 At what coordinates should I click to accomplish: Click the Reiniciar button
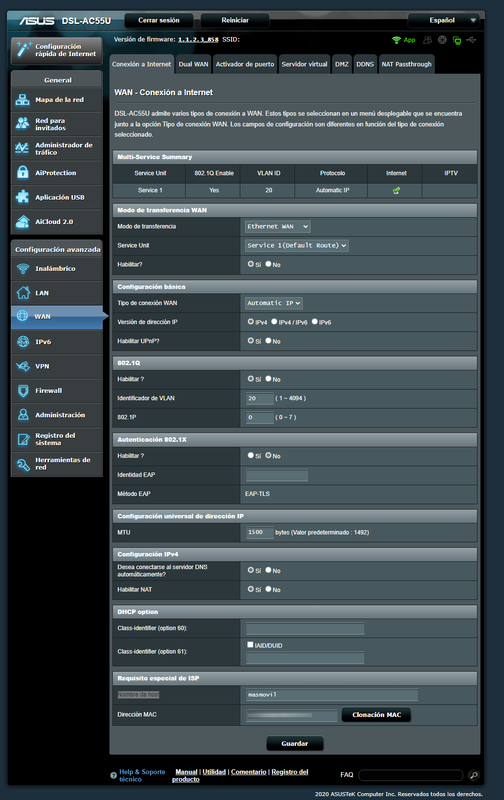tap(235, 20)
